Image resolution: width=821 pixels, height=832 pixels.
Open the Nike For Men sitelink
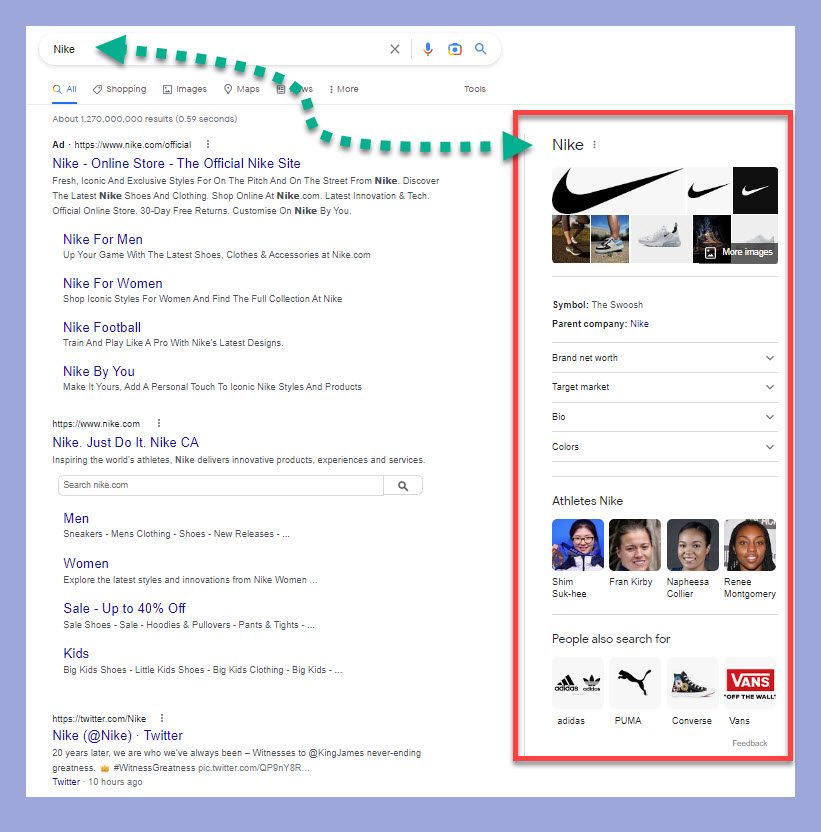pyautogui.click(x=102, y=239)
